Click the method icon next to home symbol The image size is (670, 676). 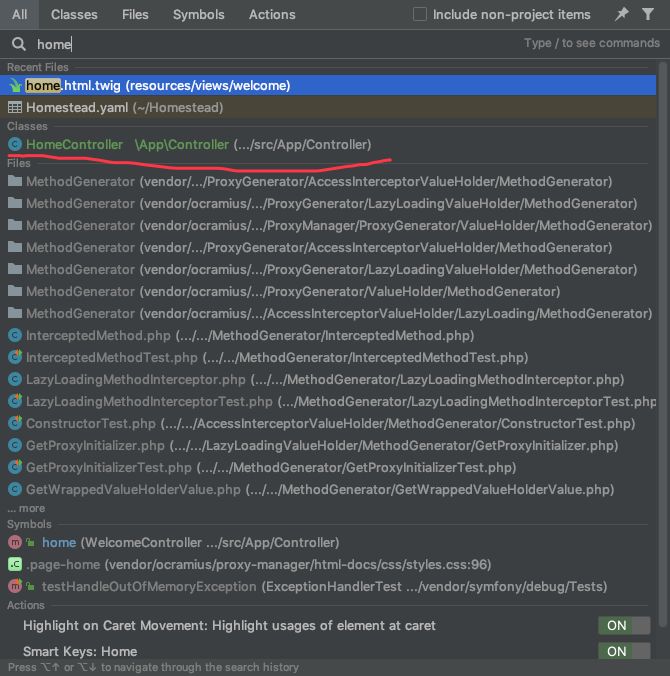15,543
